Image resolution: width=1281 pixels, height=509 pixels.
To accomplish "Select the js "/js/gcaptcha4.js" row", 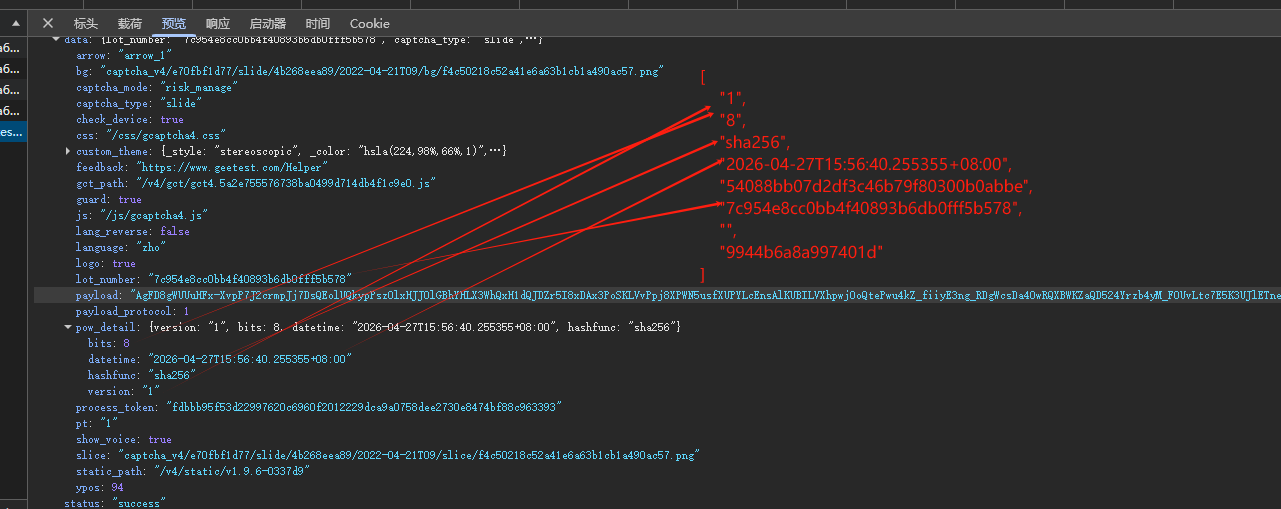I will pos(142,215).
